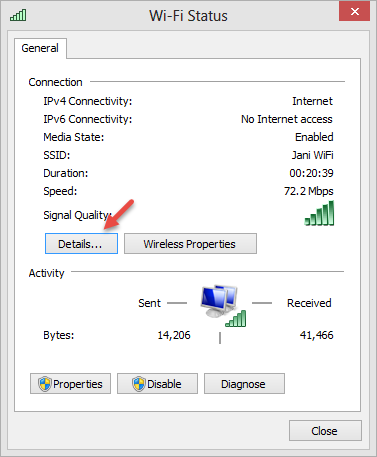
Task: Click the Signal Quality label
Action: pos(77,215)
